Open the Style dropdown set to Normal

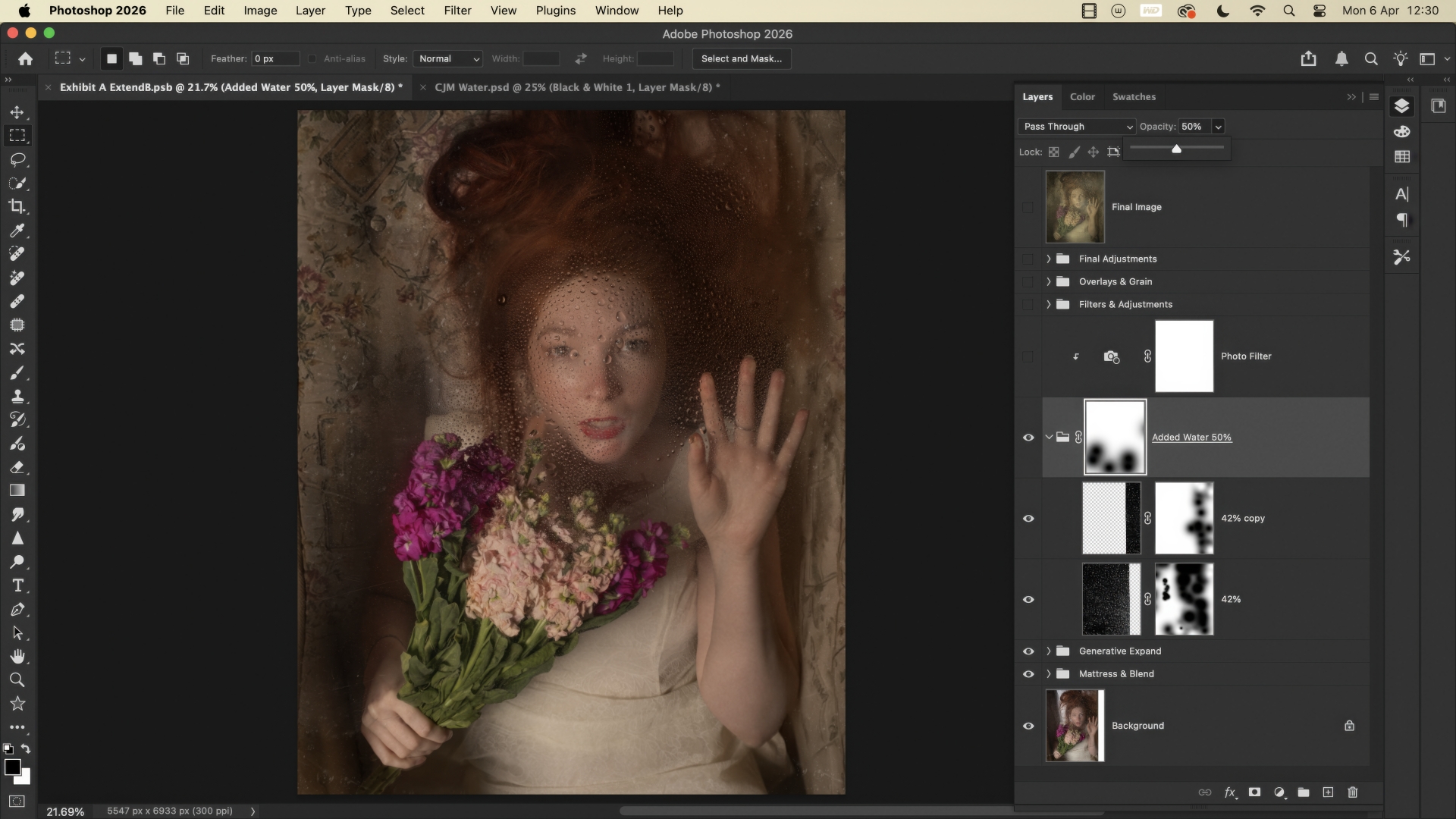(x=448, y=58)
